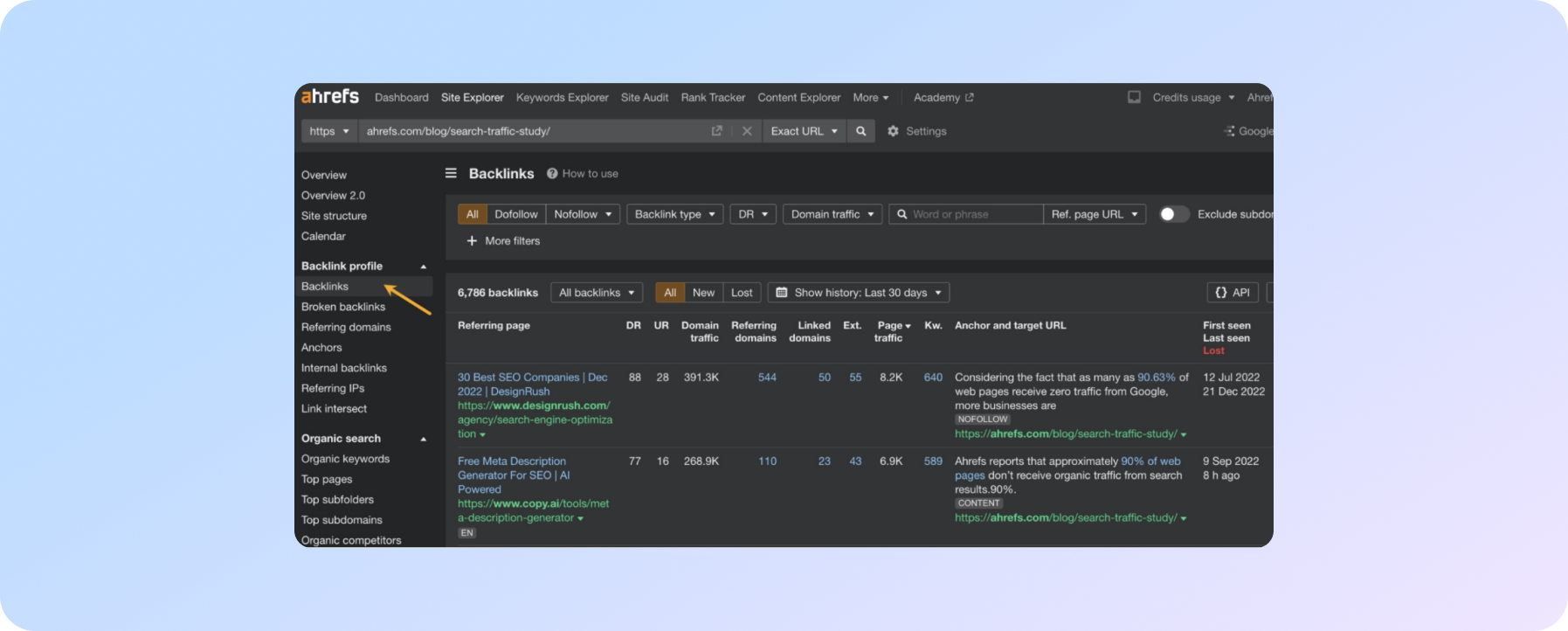Click the search magnifier button
This screenshot has width=1568, height=631.
[861, 131]
